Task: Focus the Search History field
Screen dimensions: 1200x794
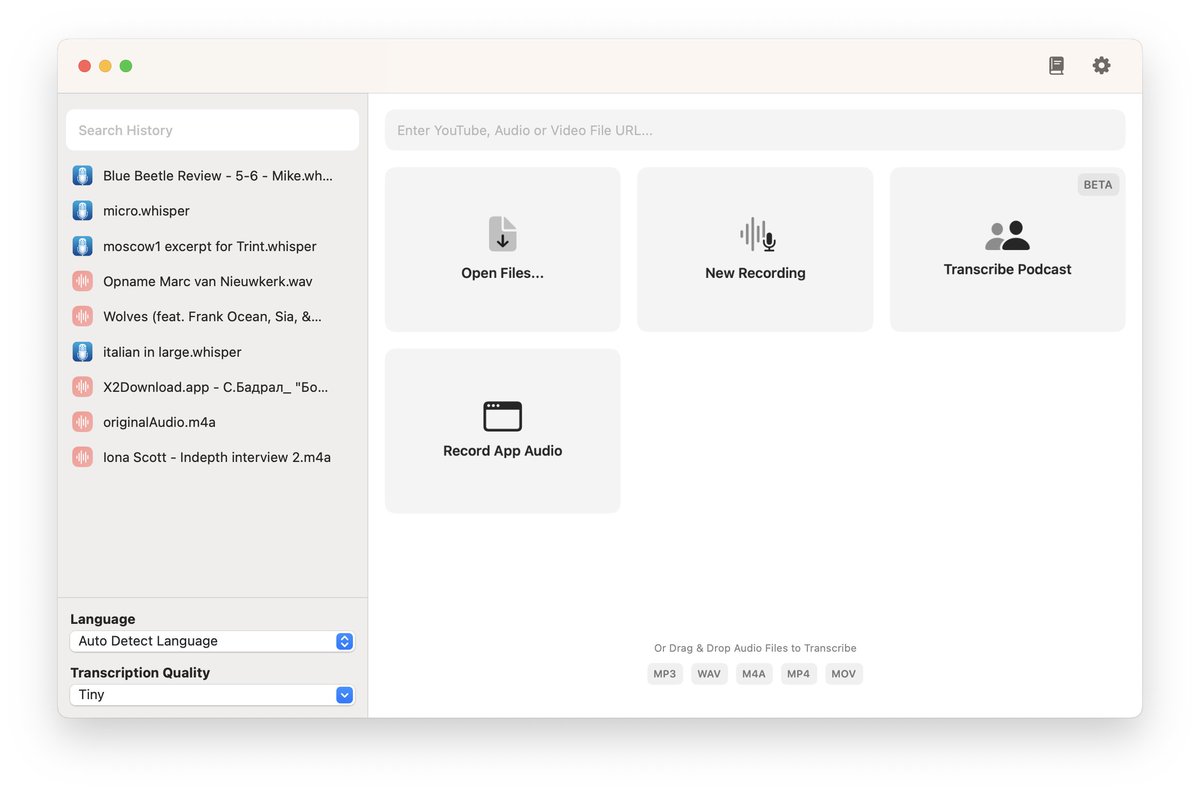Action: 212,130
